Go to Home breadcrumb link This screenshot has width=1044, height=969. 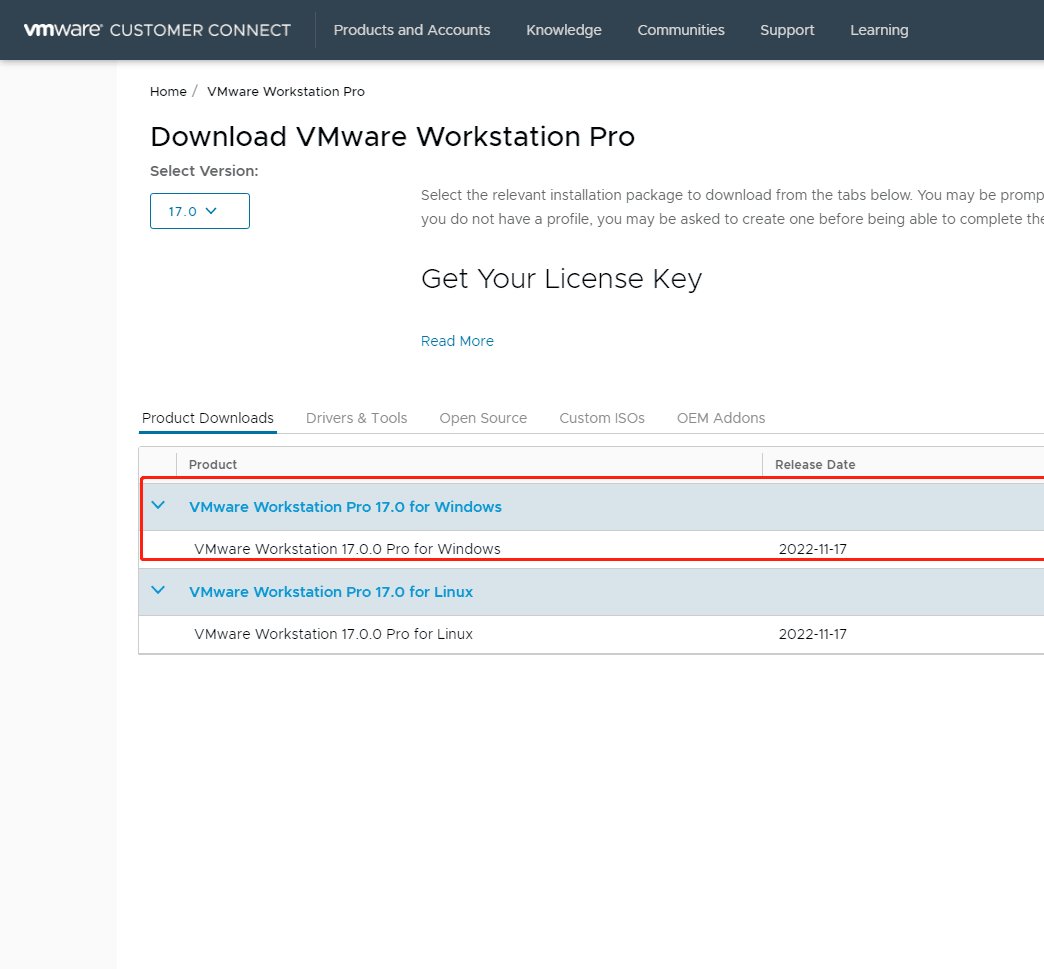168,91
